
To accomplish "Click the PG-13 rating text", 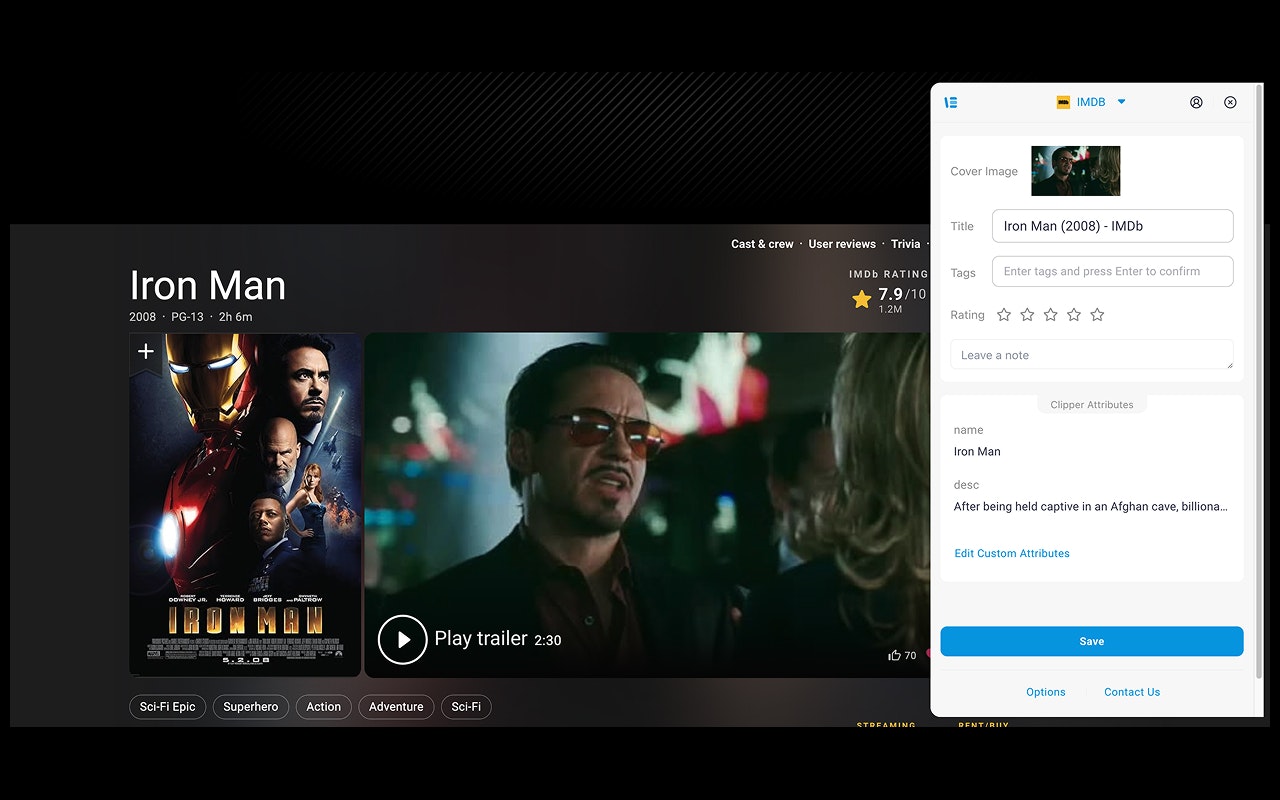I will tap(187, 317).
